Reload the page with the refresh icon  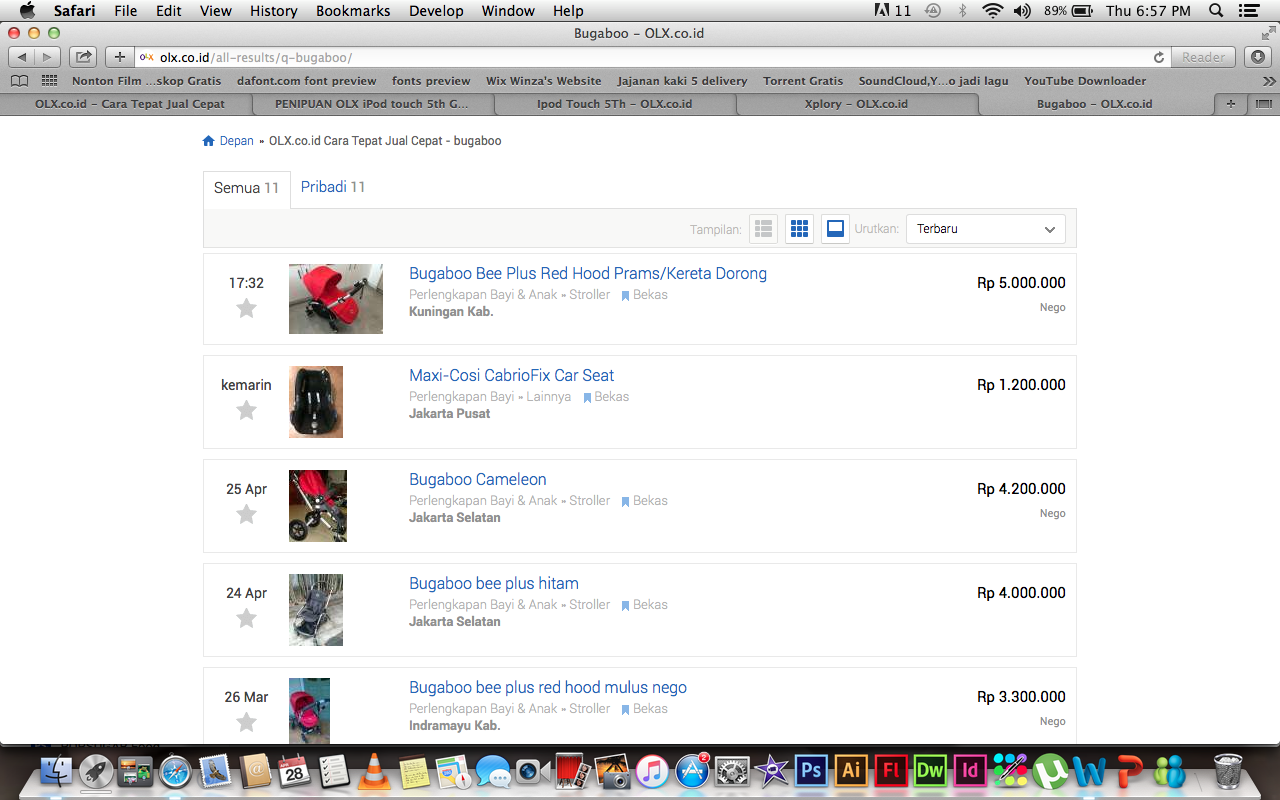tap(1159, 58)
